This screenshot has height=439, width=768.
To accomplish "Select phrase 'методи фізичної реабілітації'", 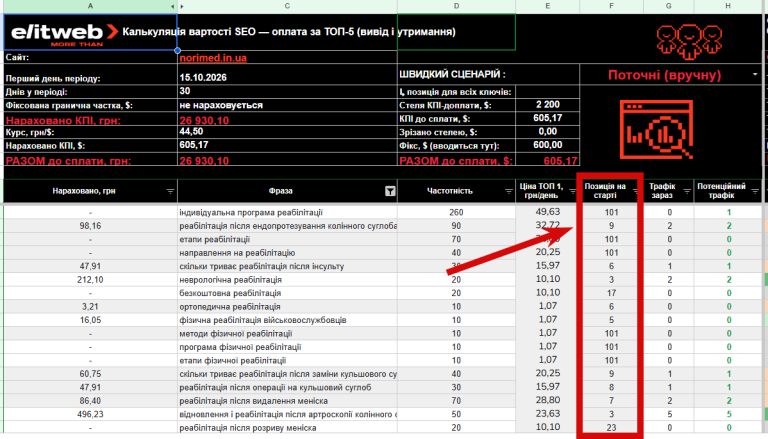I will (236, 334).
